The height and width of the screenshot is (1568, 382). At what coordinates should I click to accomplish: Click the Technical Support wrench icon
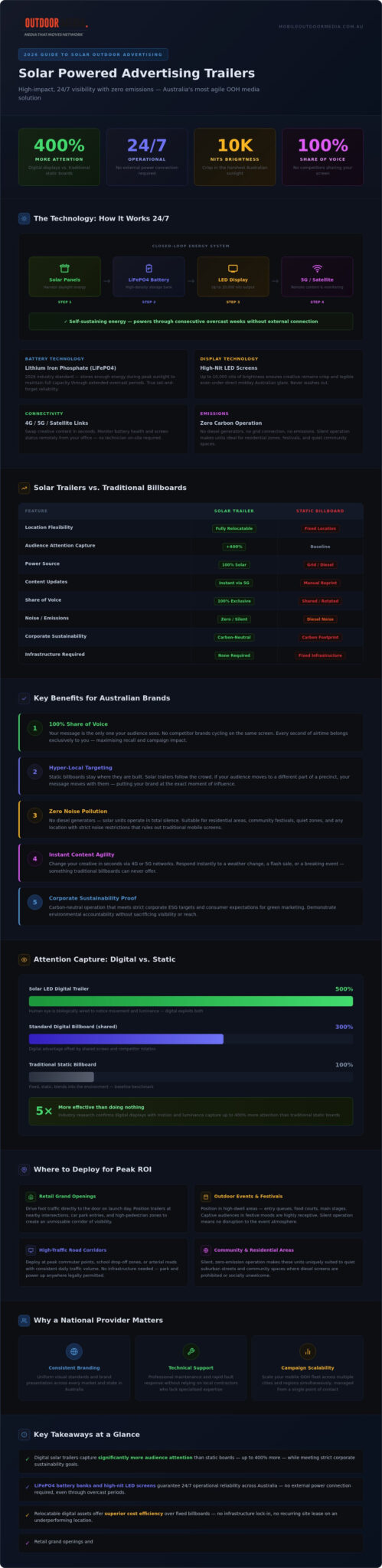click(x=191, y=1351)
